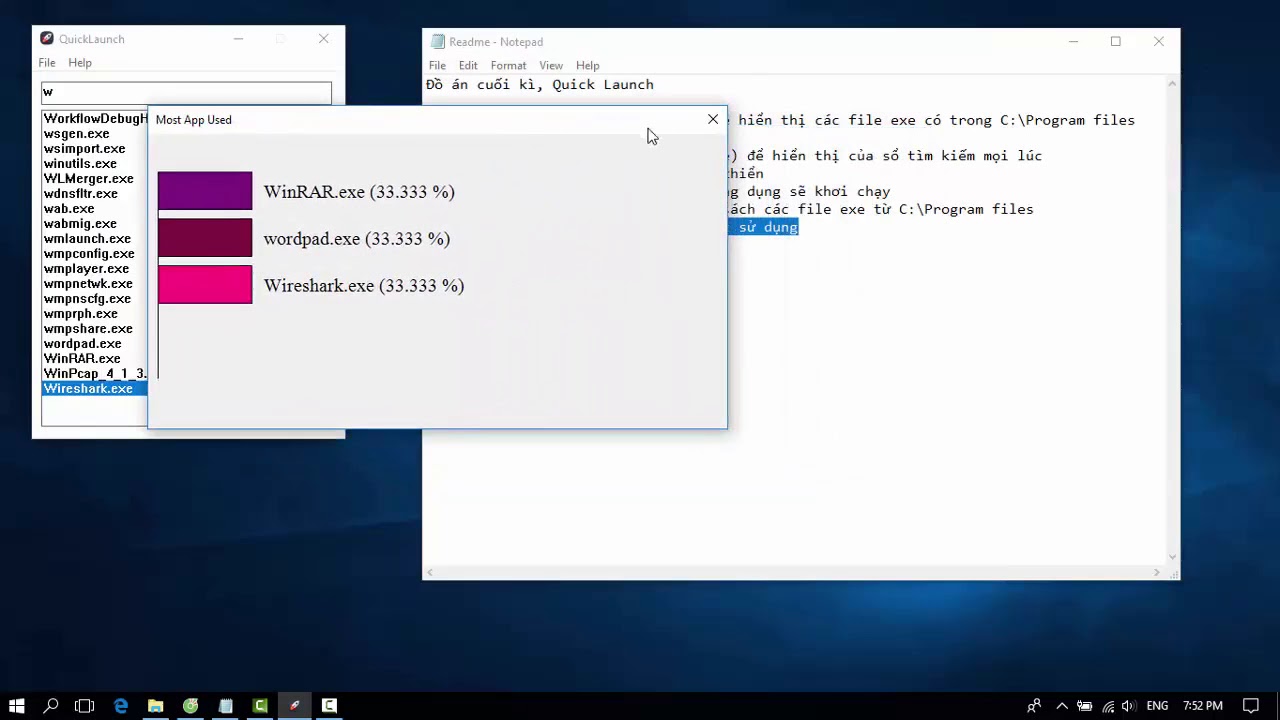Maximize the Notepad window
Screen dimensions: 1280x720
pos(1116,42)
